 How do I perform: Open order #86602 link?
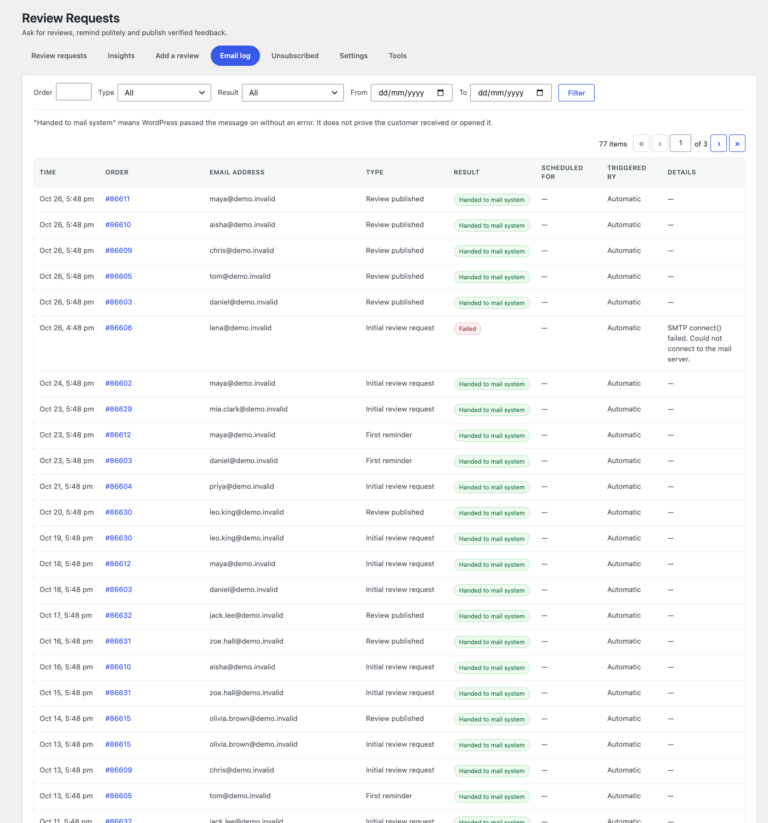point(119,384)
